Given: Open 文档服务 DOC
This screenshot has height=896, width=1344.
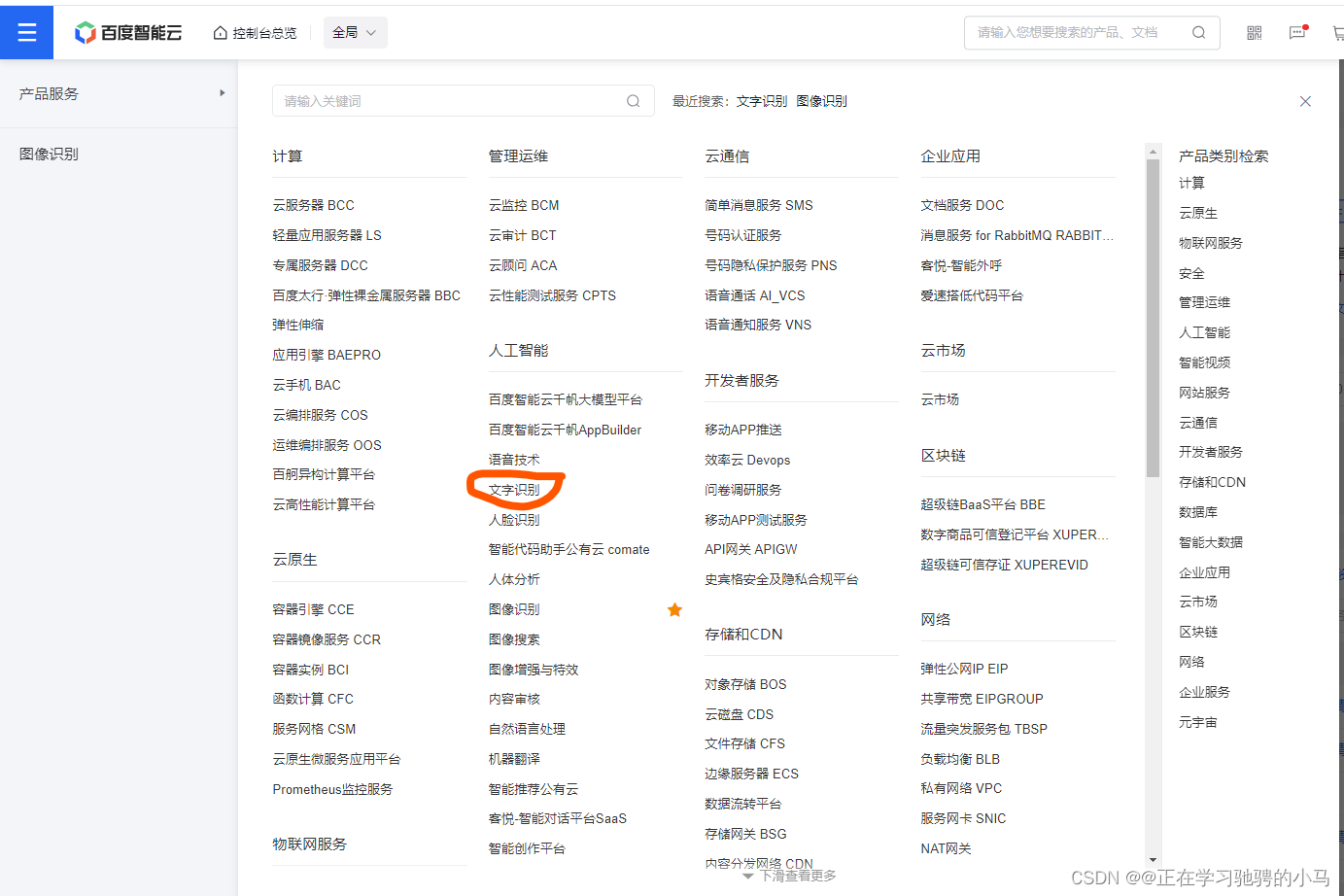Looking at the screenshot, I should click(x=962, y=205).
